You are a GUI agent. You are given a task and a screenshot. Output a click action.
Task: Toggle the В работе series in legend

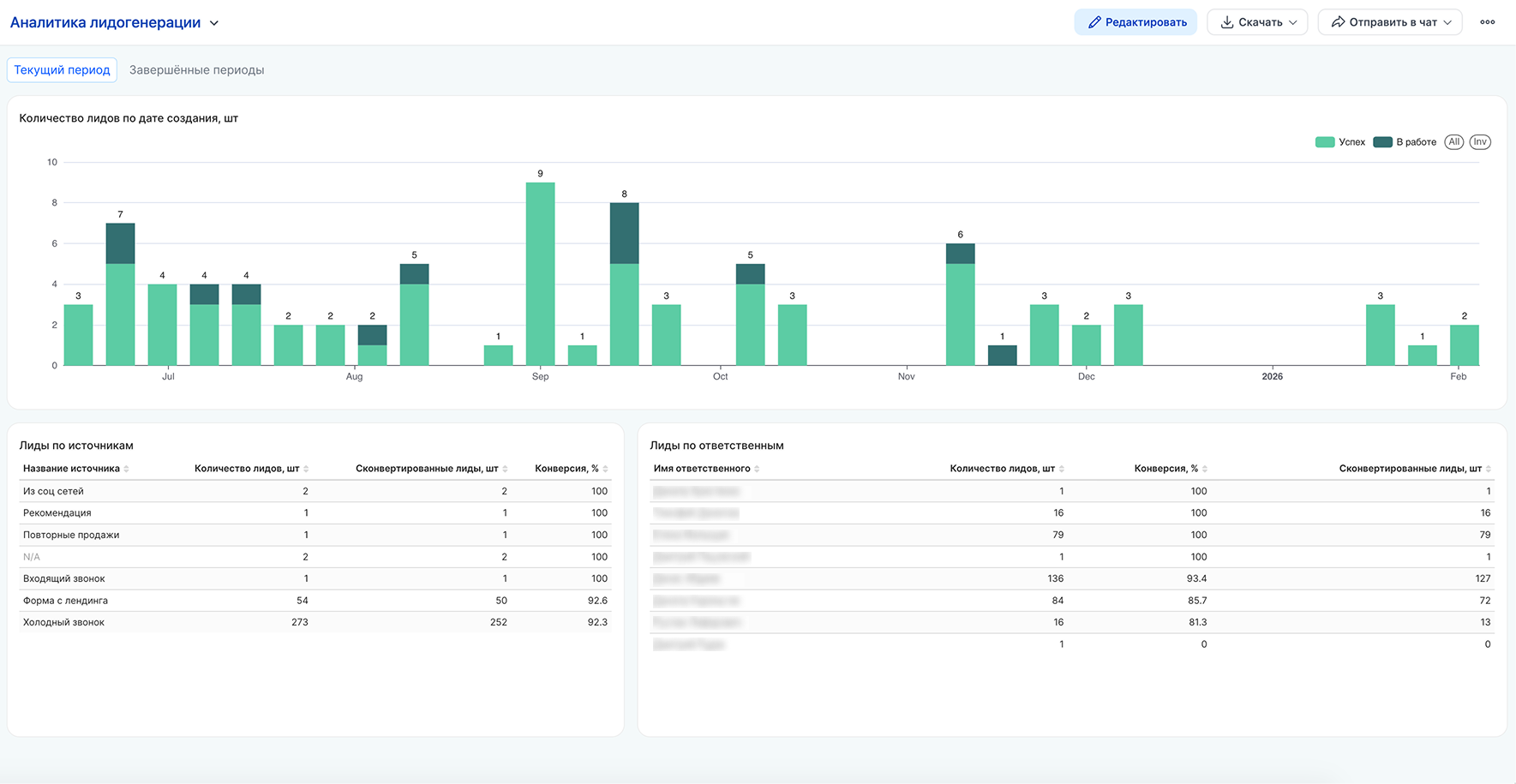click(x=1405, y=142)
